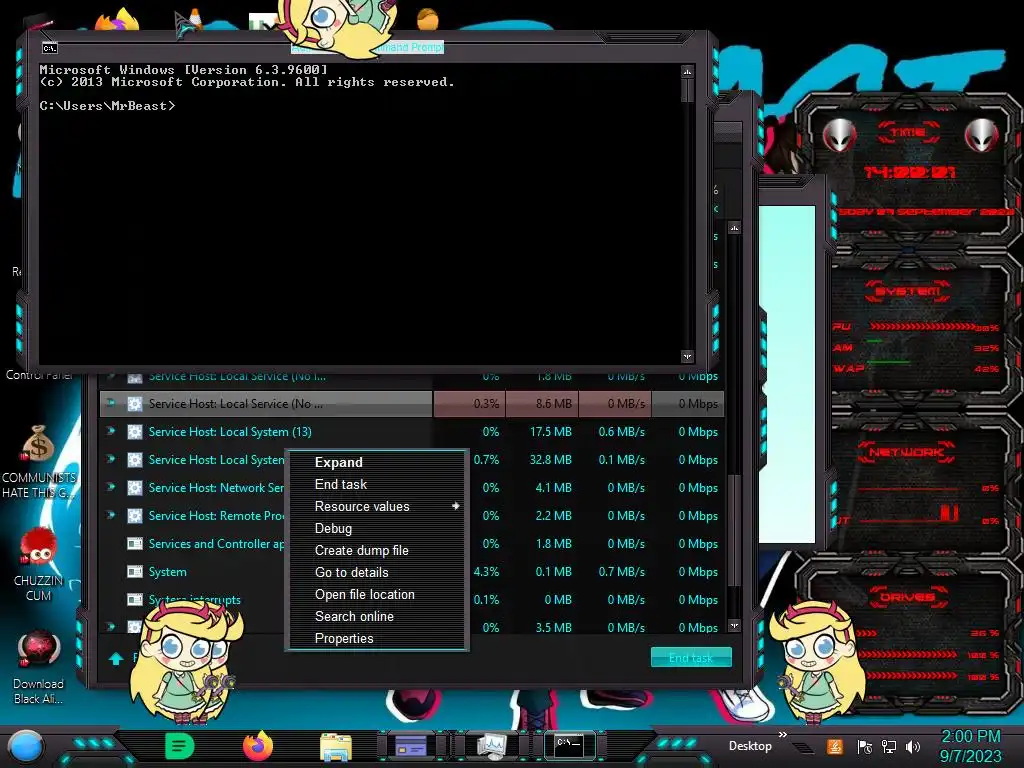
Task: Choose End task in the context menu
Action: 340,485
